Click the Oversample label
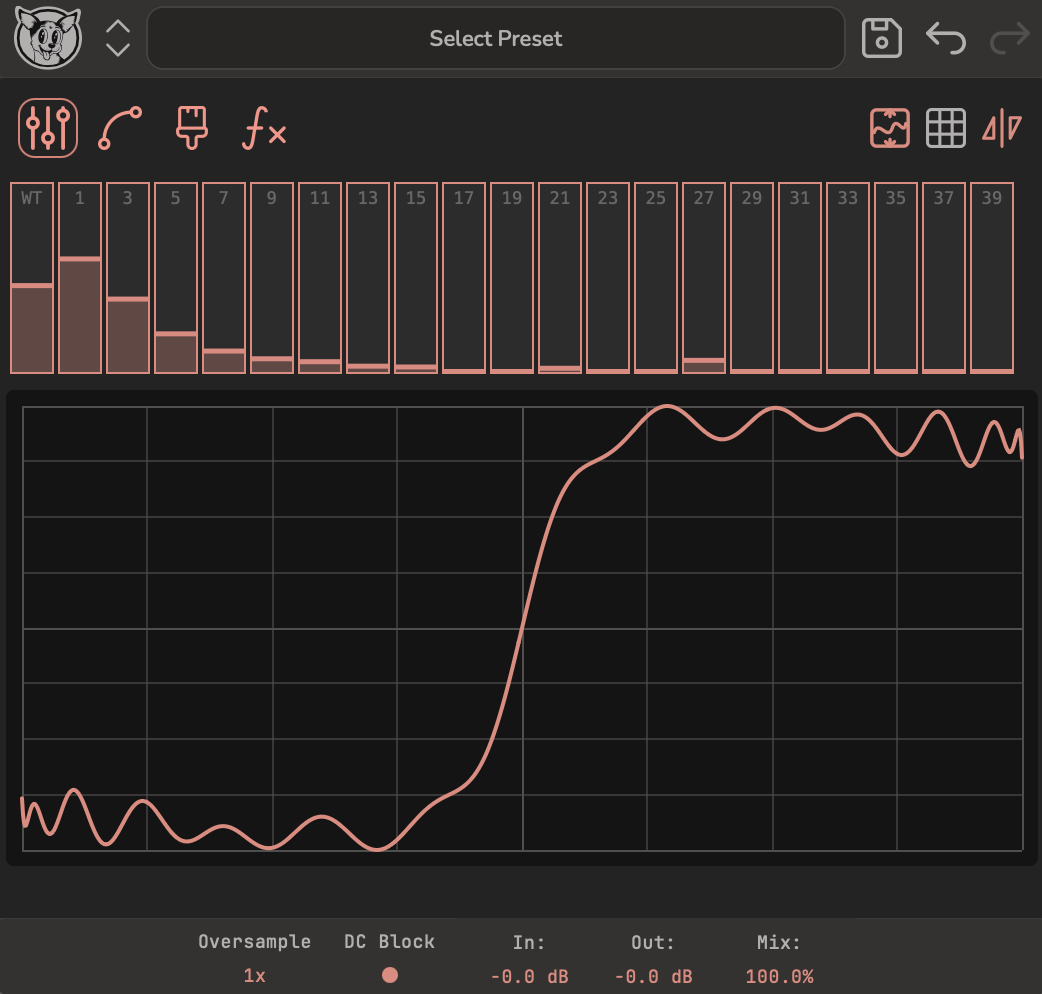This screenshot has width=1042, height=994. click(254, 941)
